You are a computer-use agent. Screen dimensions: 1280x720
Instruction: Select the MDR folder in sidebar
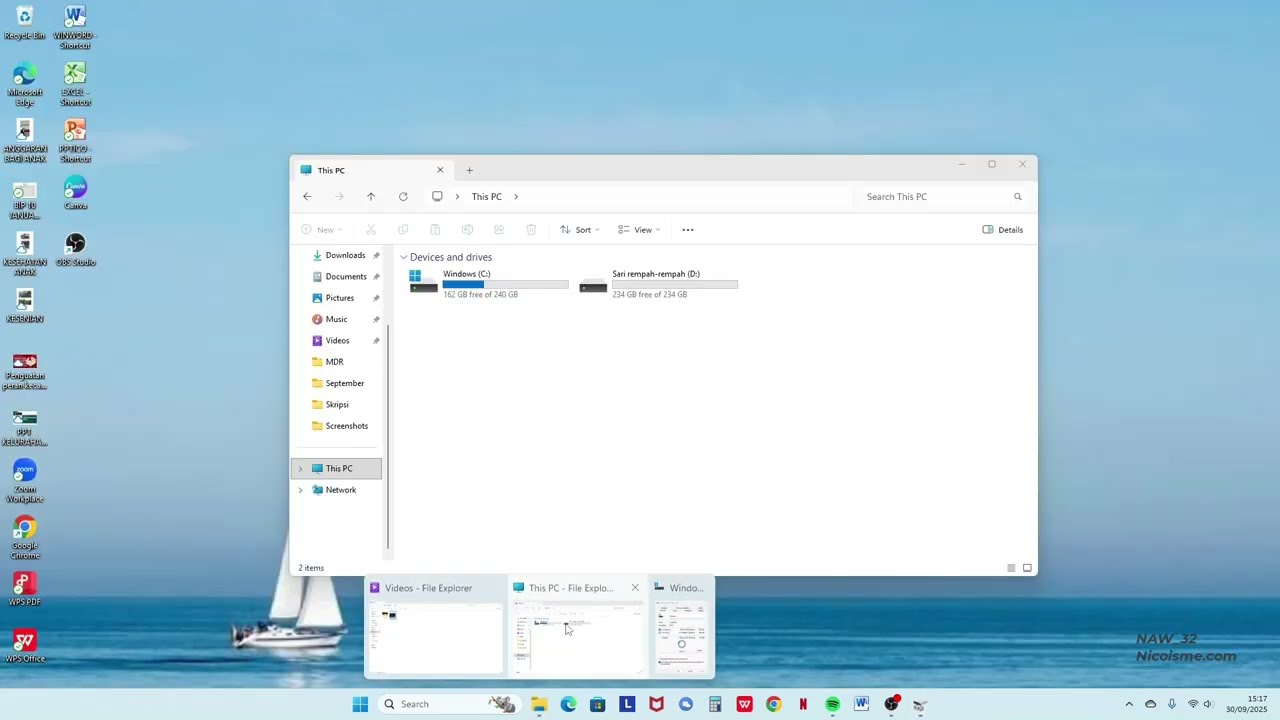pos(336,362)
